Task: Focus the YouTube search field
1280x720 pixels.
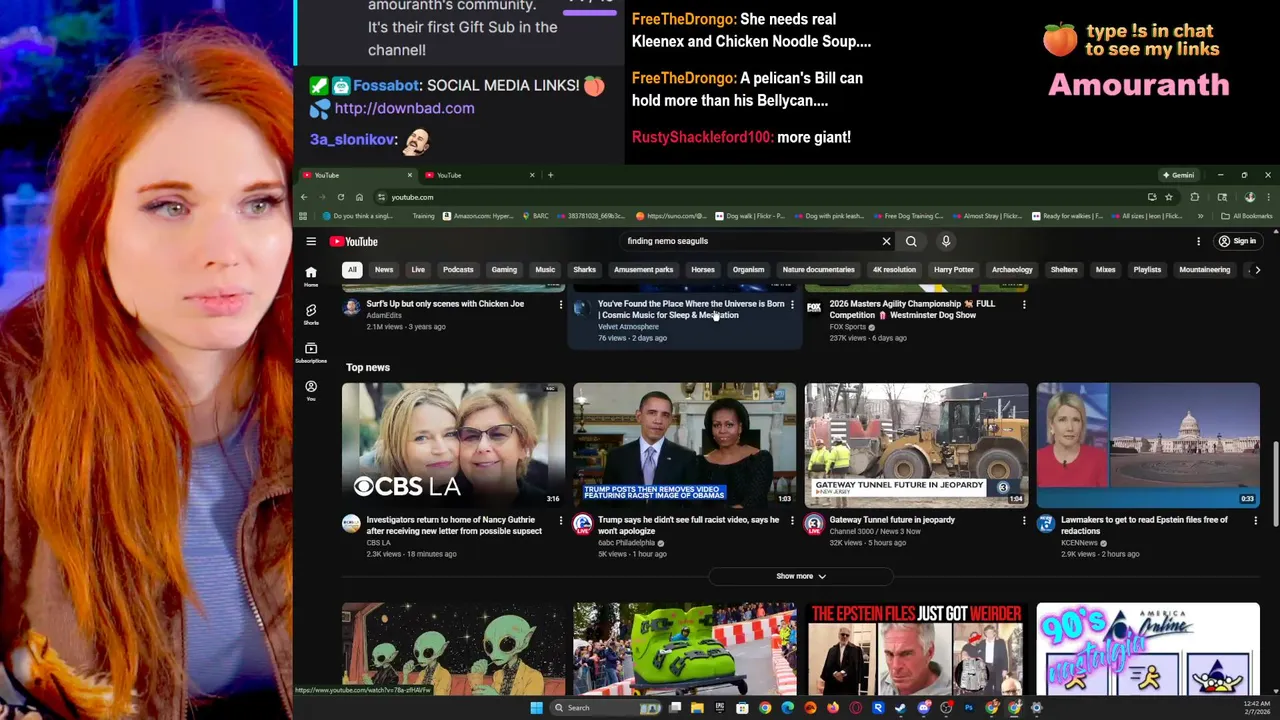Action: tap(750, 241)
